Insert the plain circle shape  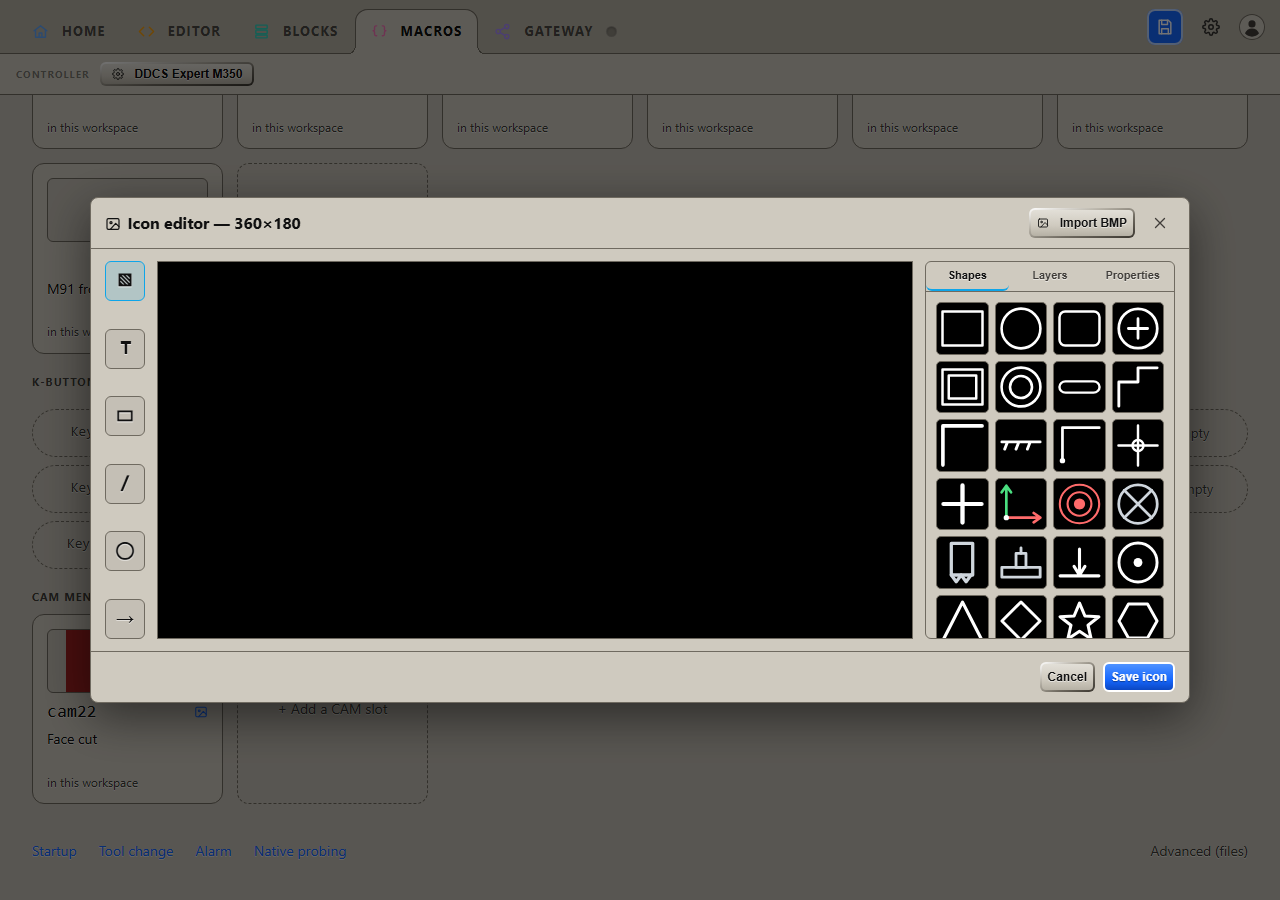coord(1021,328)
